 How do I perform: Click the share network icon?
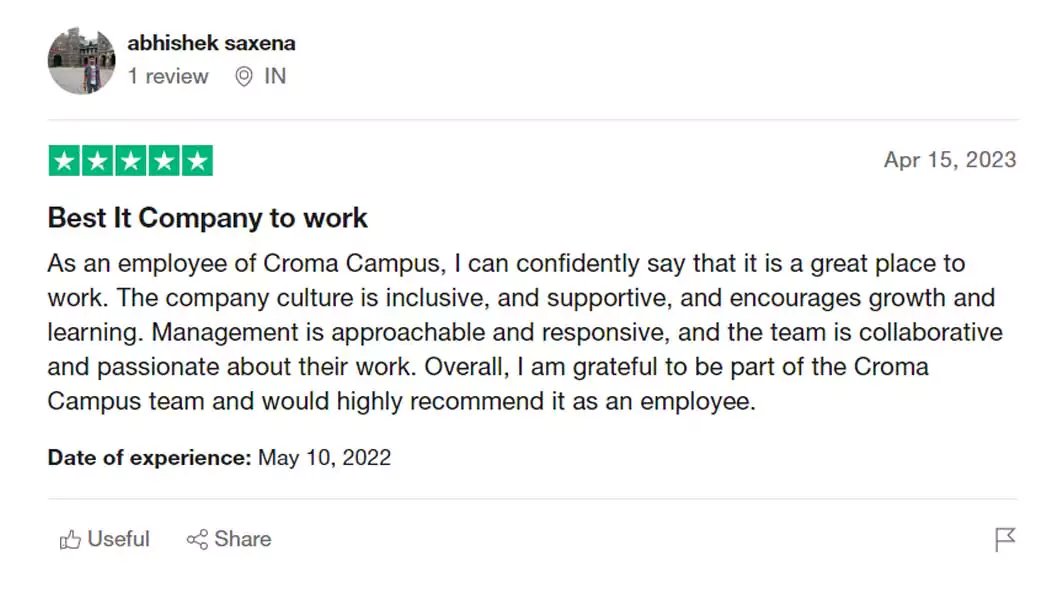pyautogui.click(x=197, y=540)
